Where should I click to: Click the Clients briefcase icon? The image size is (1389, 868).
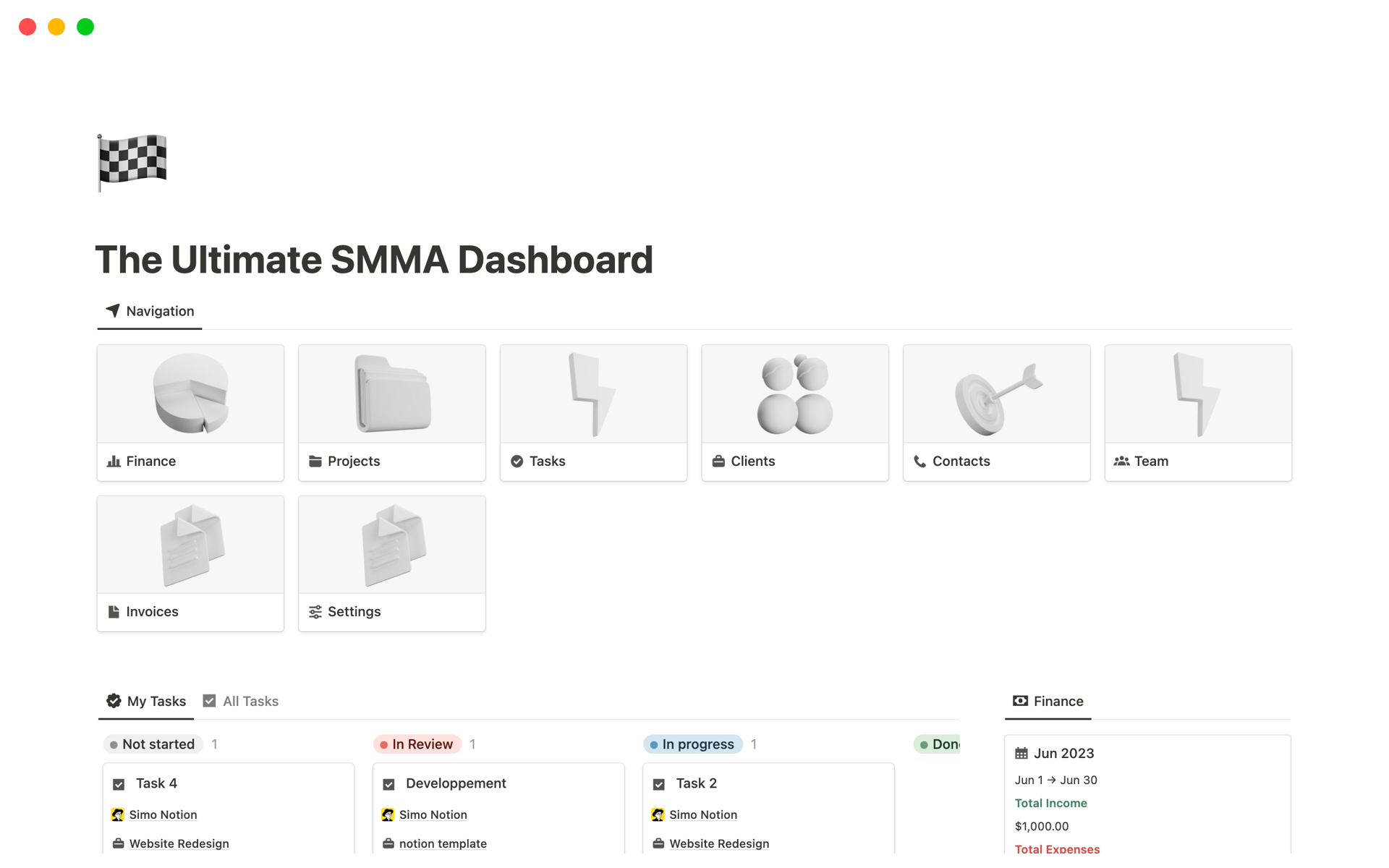pyautogui.click(x=718, y=461)
